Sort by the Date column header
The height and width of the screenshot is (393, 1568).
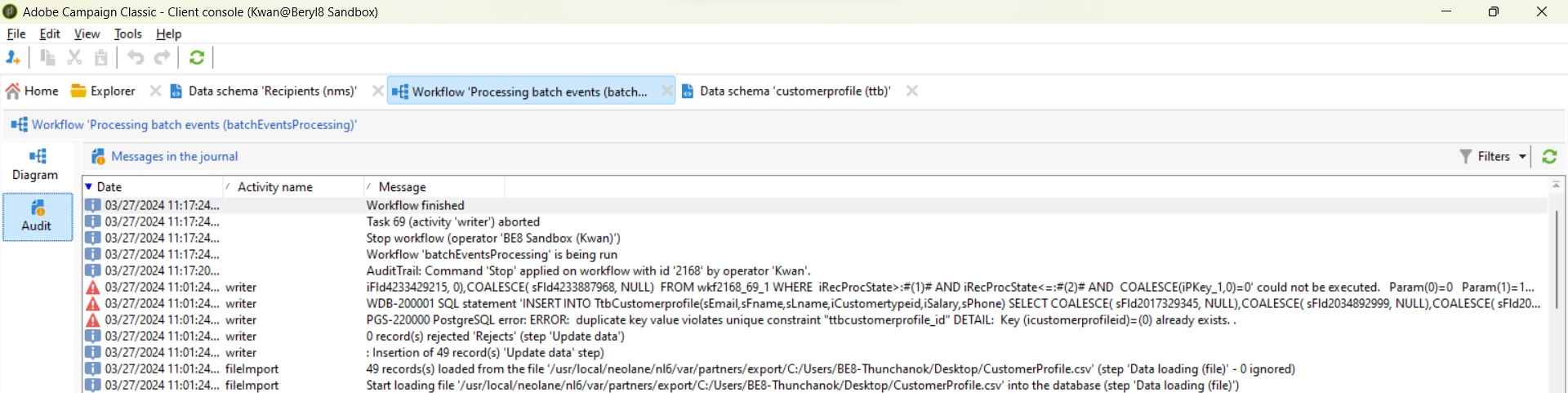click(153, 186)
